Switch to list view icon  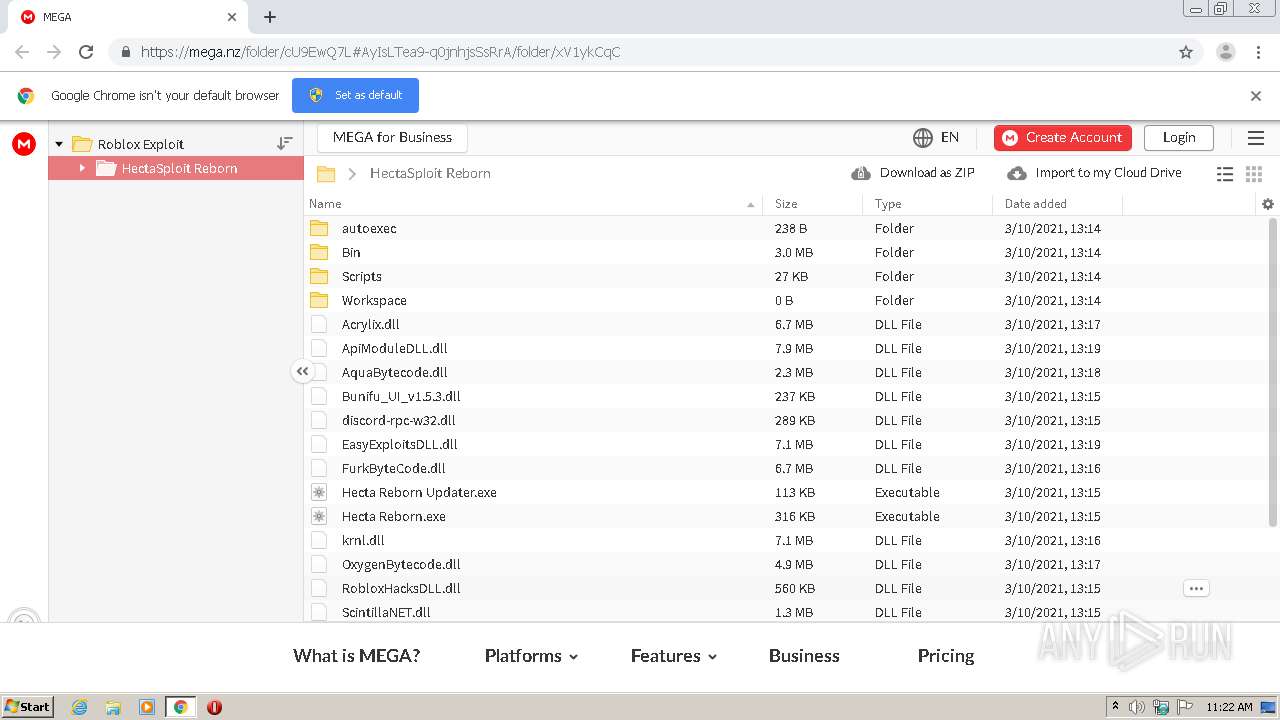pyautogui.click(x=1225, y=174)
